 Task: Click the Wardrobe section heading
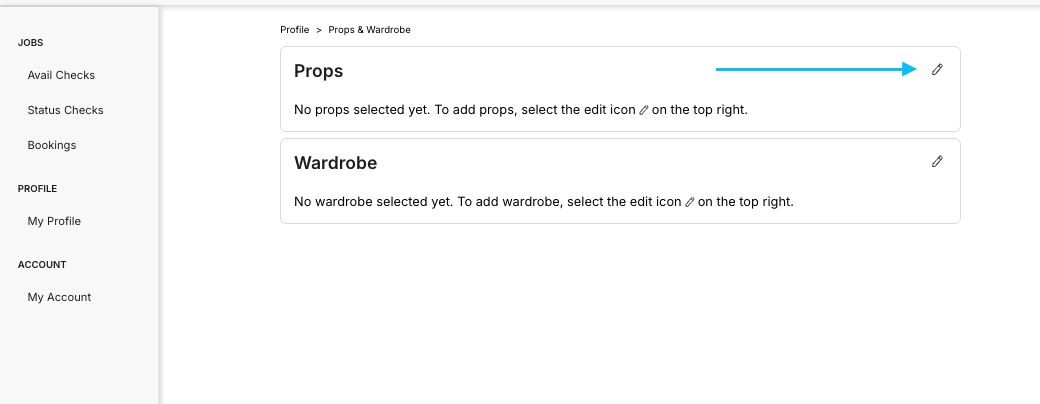coord(336,163)
